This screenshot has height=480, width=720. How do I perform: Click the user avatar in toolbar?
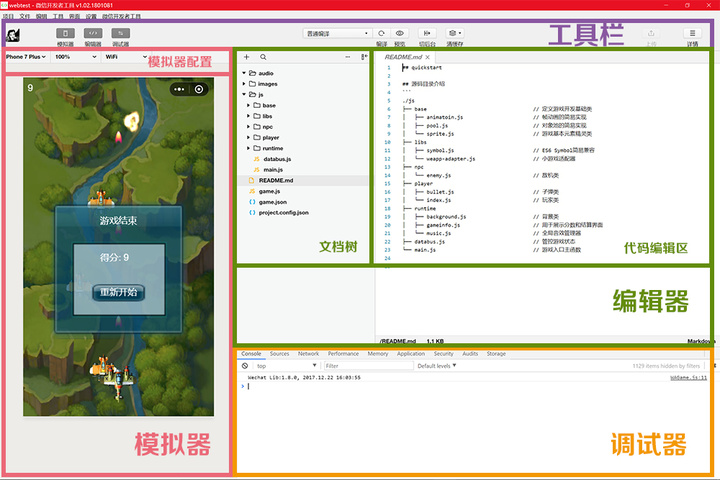tap(13, 35)
